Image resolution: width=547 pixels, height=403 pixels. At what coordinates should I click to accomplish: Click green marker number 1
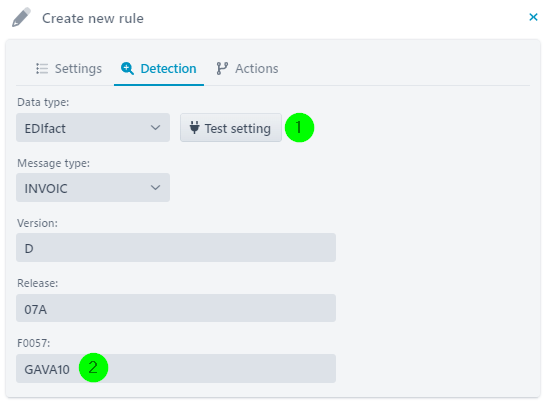coord(299,127)
